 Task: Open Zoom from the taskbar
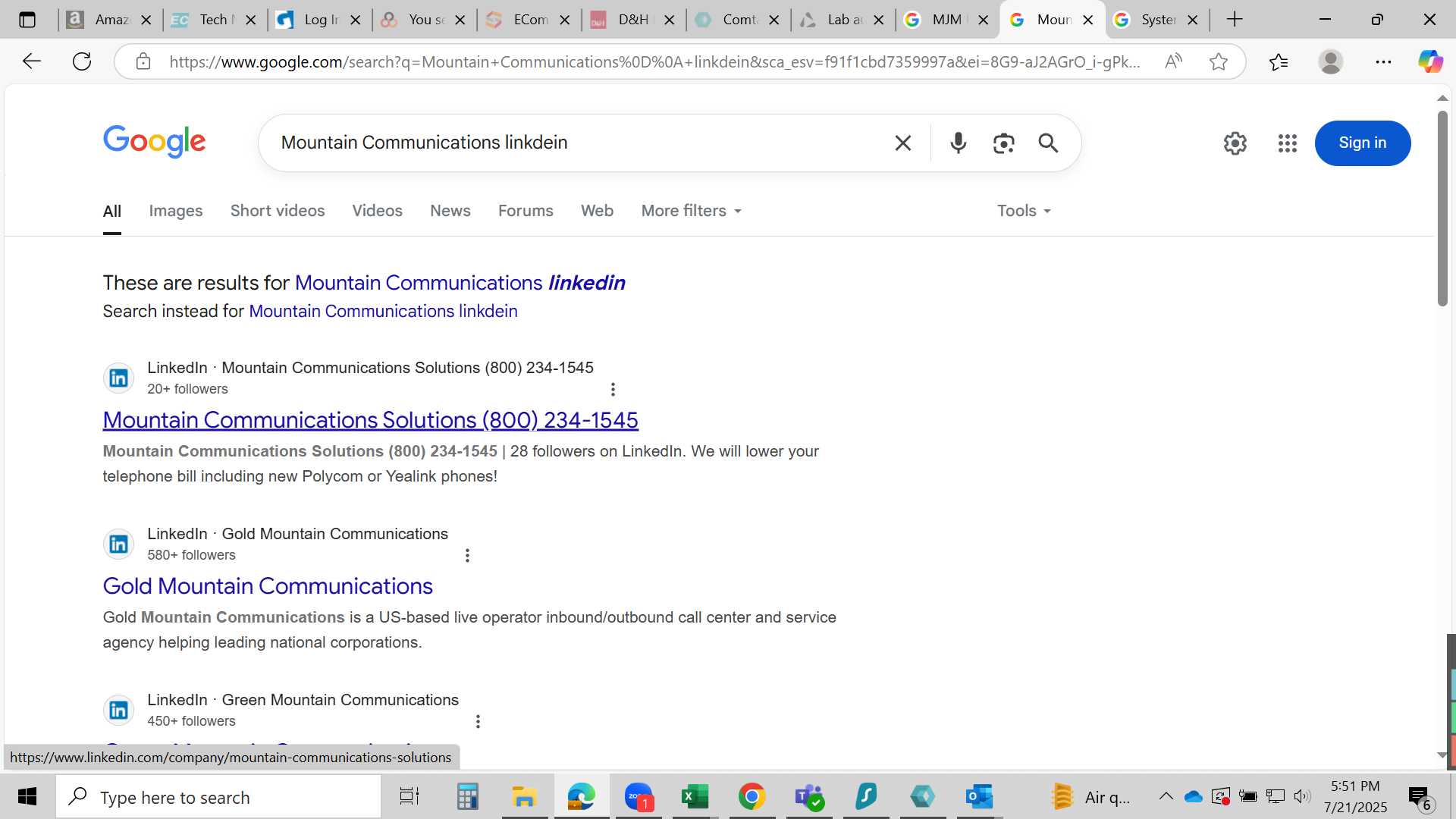pos(639,796)
